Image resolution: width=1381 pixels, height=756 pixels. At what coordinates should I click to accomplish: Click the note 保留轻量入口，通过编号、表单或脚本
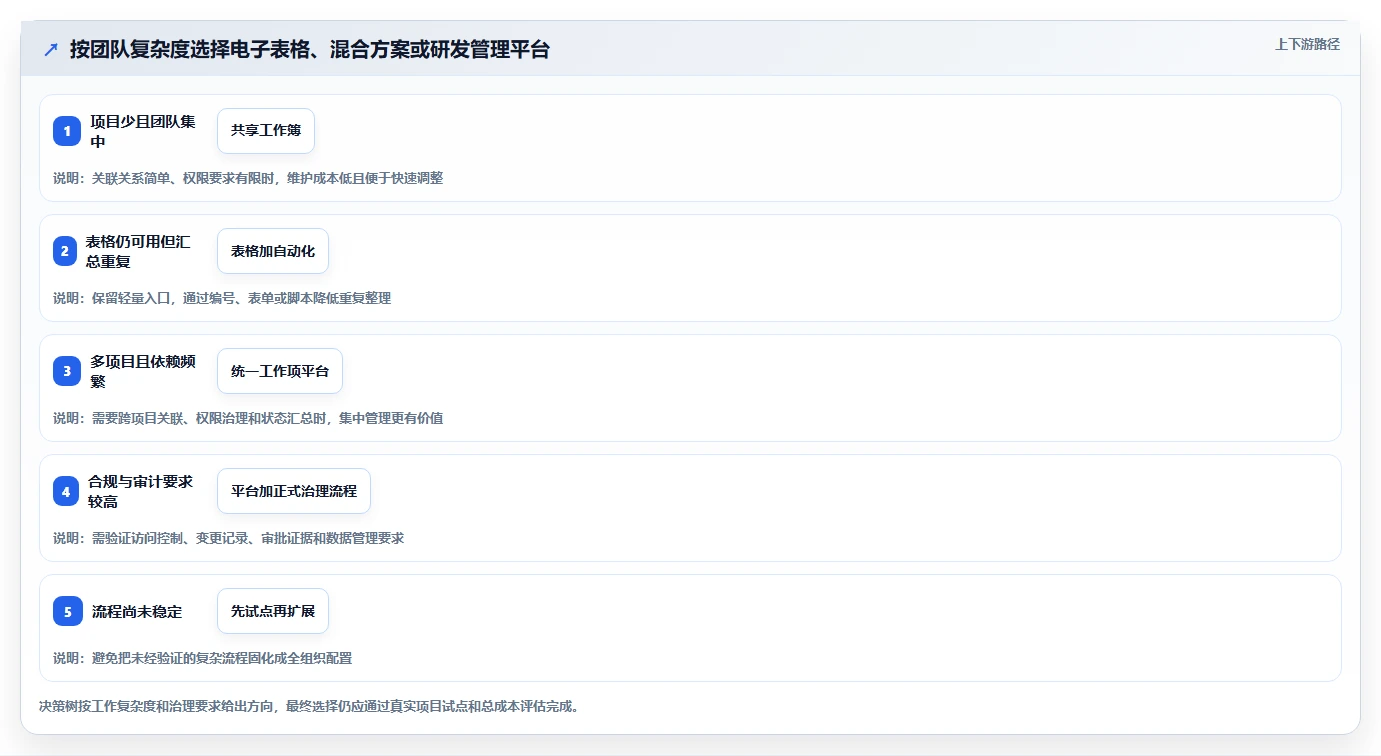tap(207, 298)
